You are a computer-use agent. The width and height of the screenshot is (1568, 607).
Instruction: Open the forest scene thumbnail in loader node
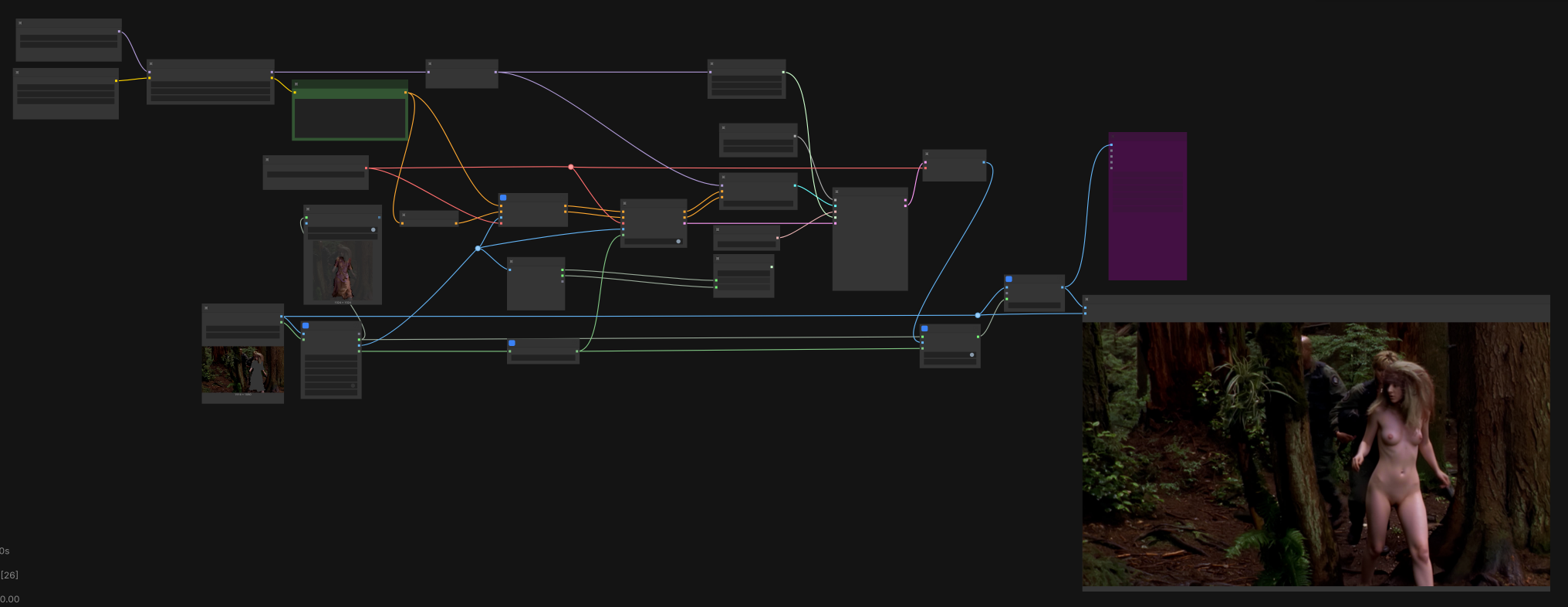[x=243, y=370]
